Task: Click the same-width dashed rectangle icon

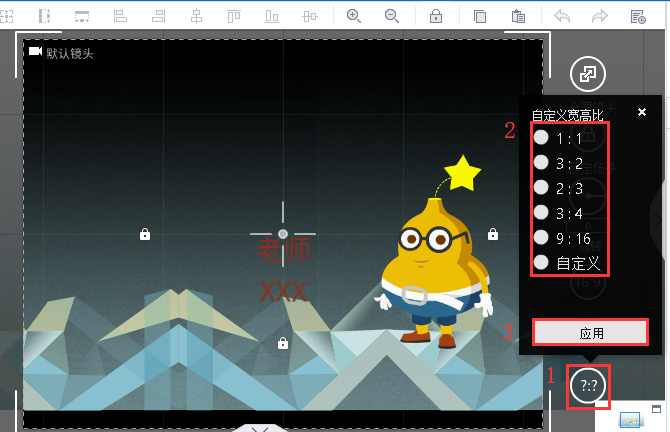Action: 82,16
